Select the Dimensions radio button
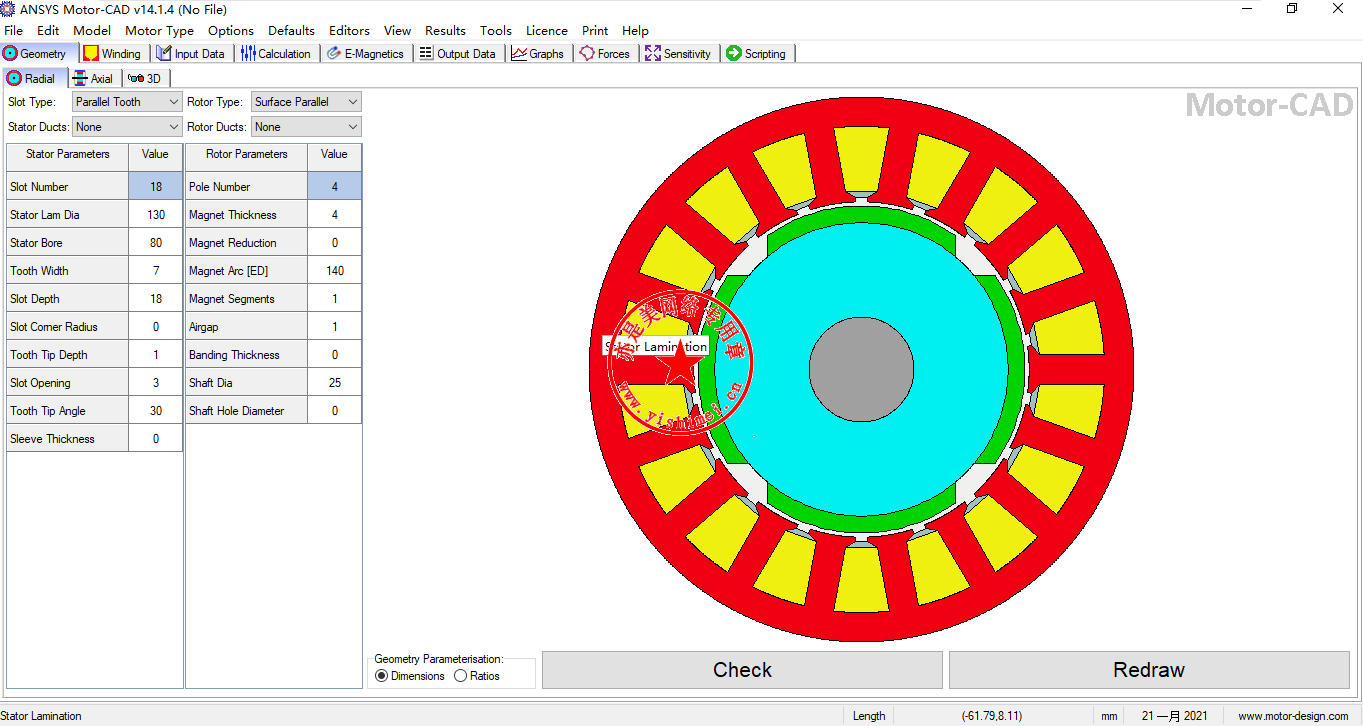 [x=381, y=676]
